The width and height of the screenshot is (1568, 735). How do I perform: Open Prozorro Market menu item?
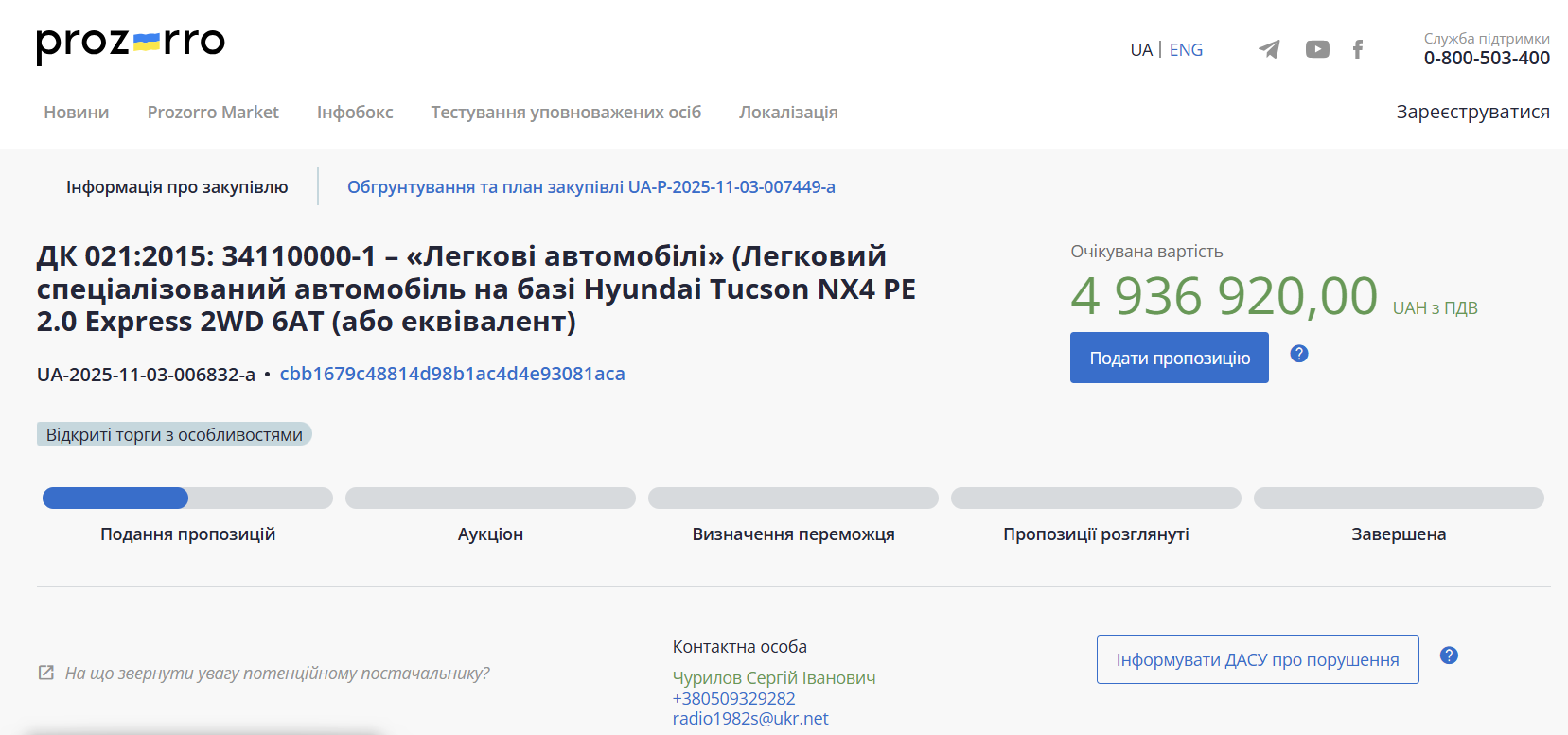(213, 113)
